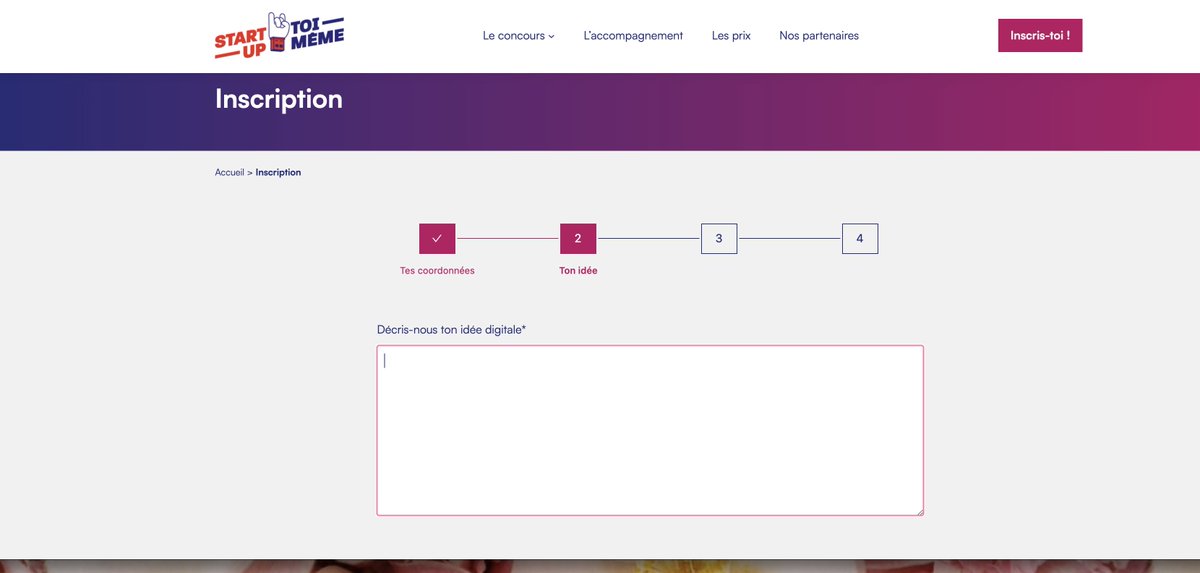1200x573 pixels.
Task: Click the Inscription breadcrumb text
Action: coord(278,173)
